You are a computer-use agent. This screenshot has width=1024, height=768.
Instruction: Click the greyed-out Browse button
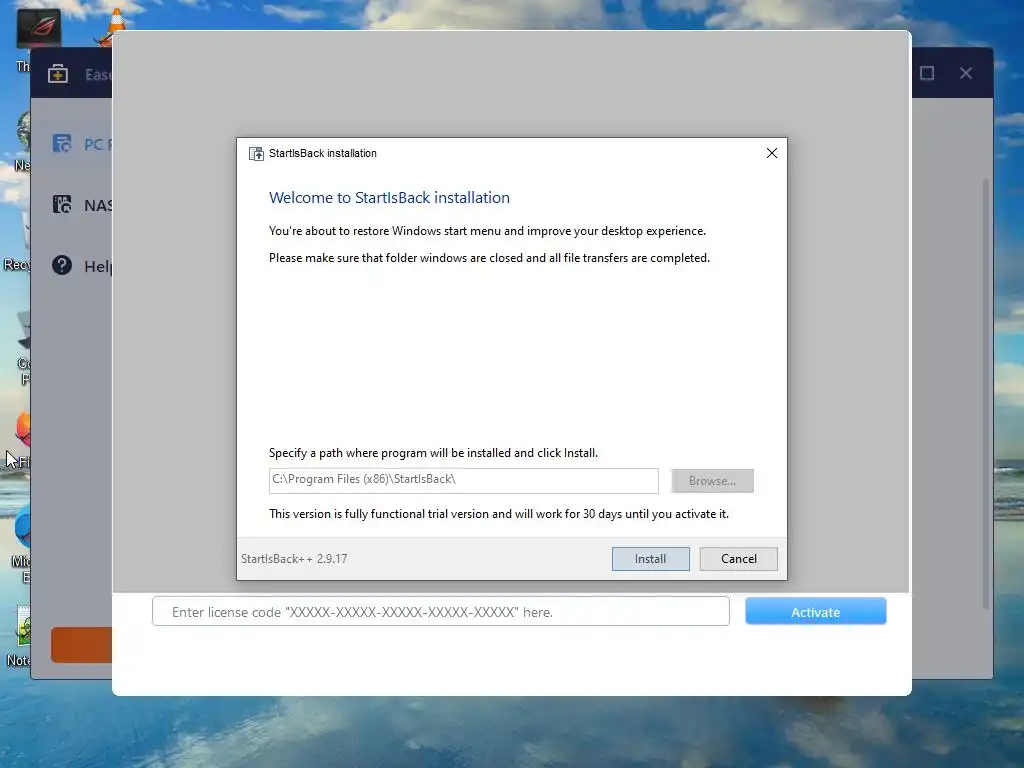coord(712,481)
